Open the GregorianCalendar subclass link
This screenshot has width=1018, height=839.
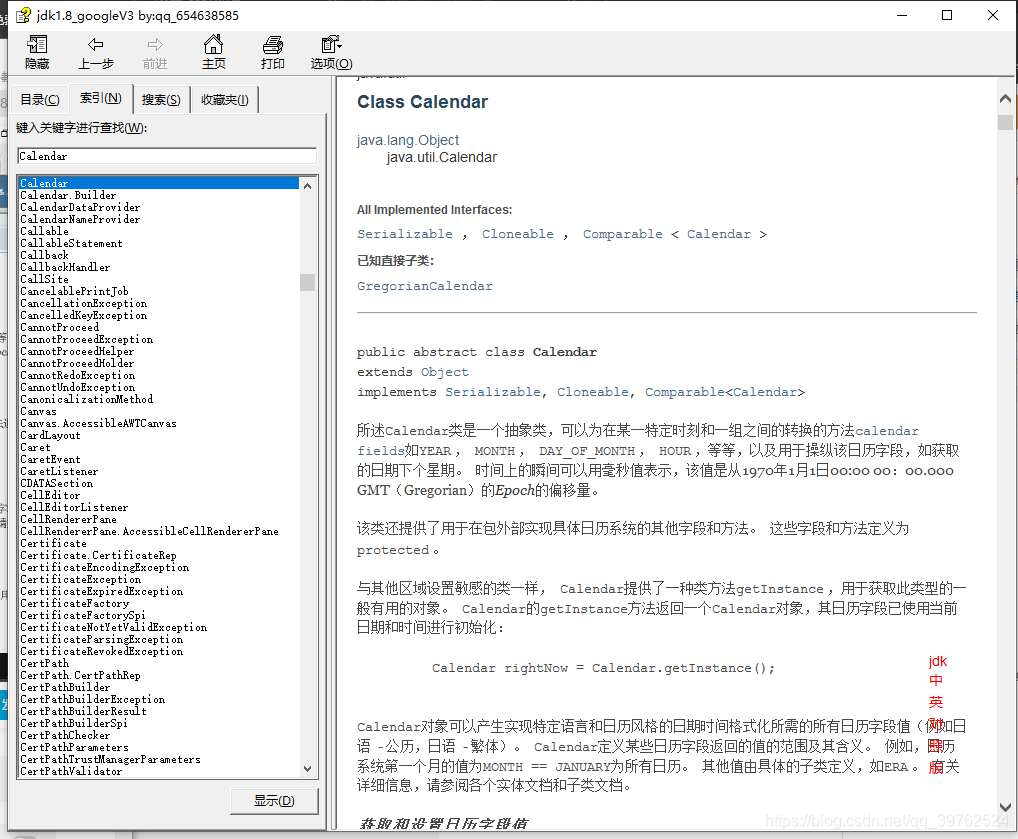pyautogui.click(x=425, y=286)
